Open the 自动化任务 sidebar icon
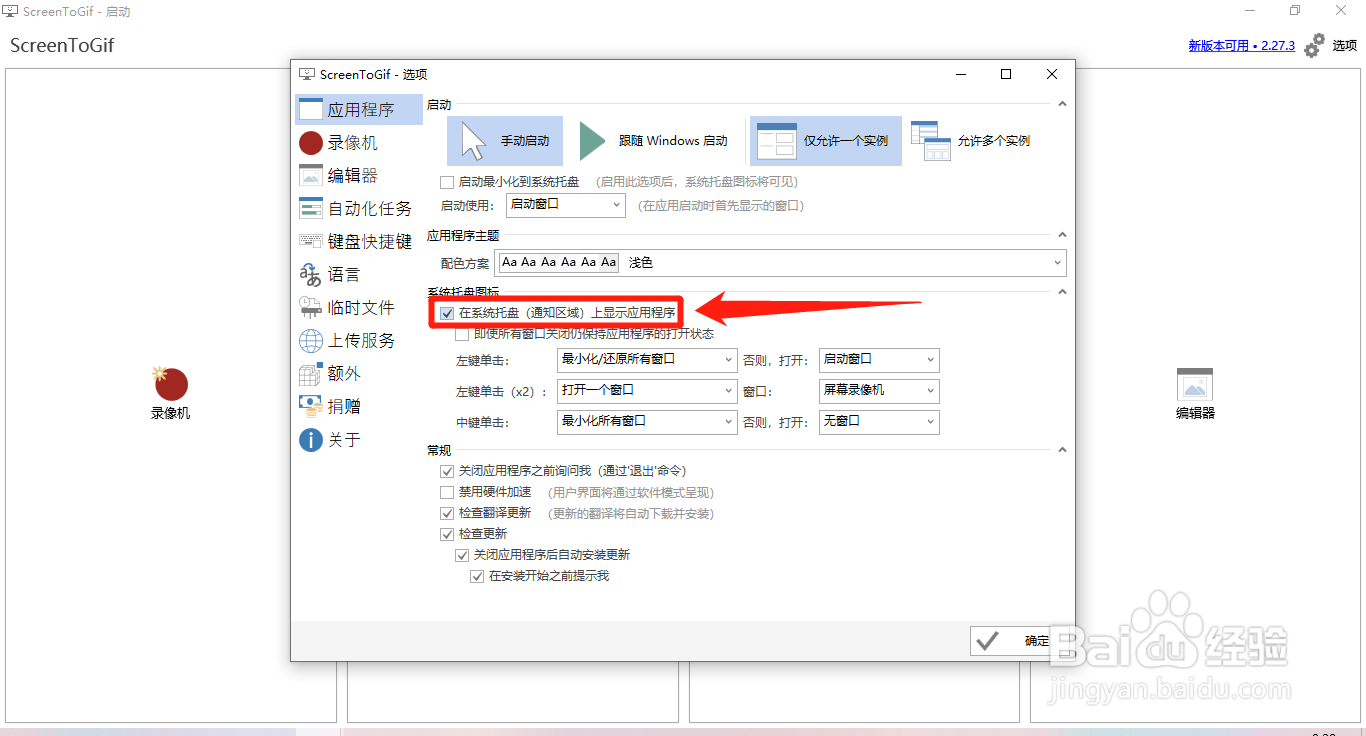 [311, 208]
